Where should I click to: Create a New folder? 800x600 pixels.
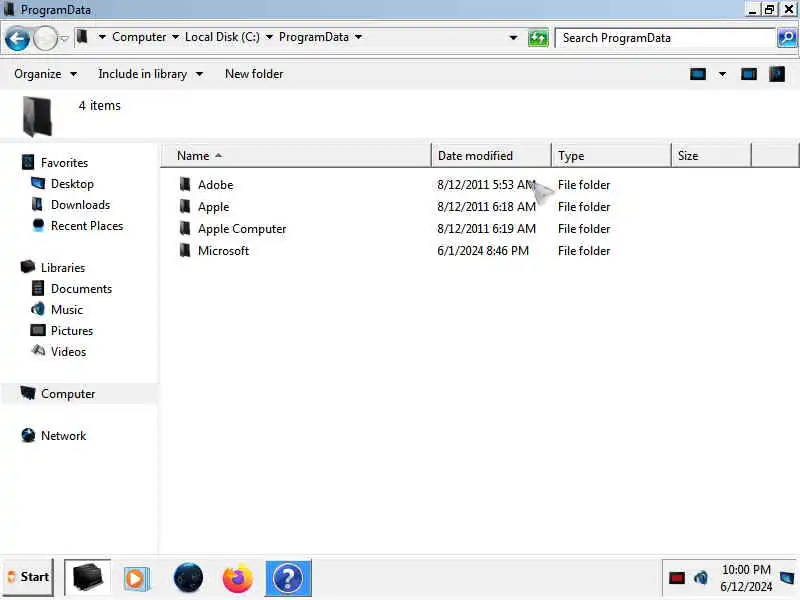click(254, 74)
